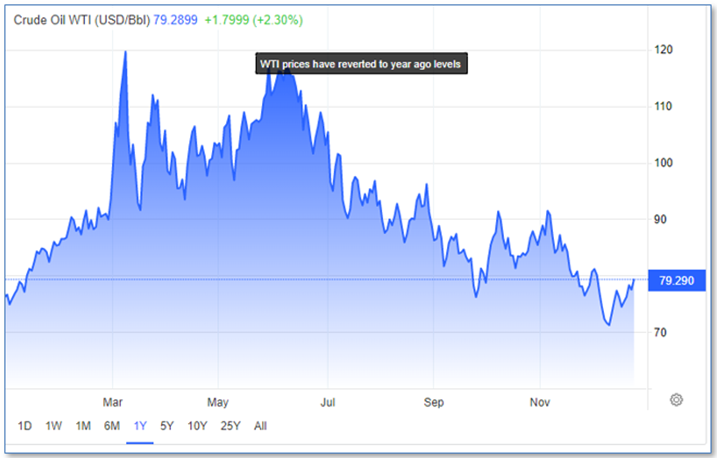Click the 79.2899 current price value
717x458 pixels.
click(175, 20)
